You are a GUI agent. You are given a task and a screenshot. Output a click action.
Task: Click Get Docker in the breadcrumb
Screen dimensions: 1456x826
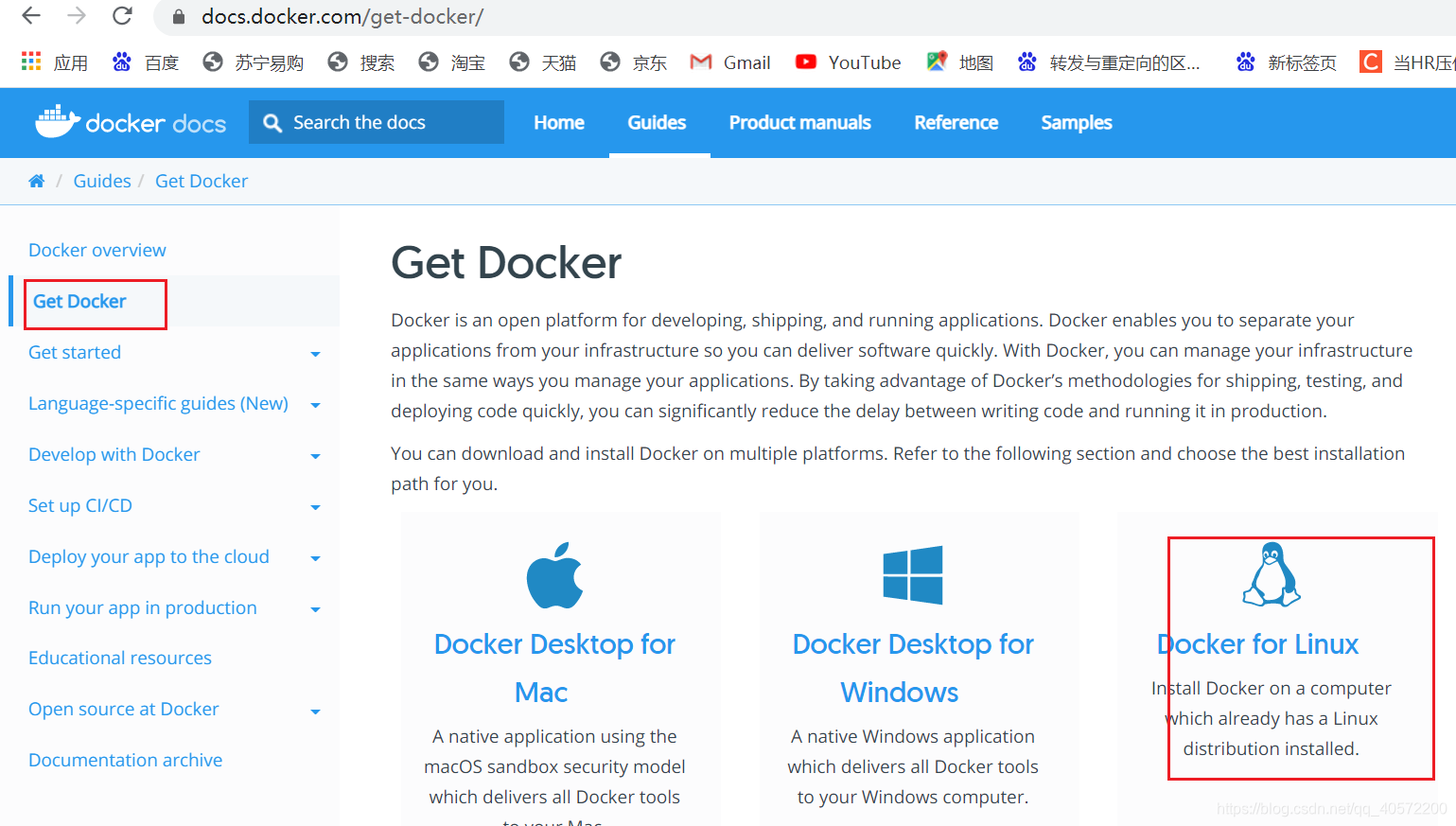pyautogui.click(x=202, y=181)
